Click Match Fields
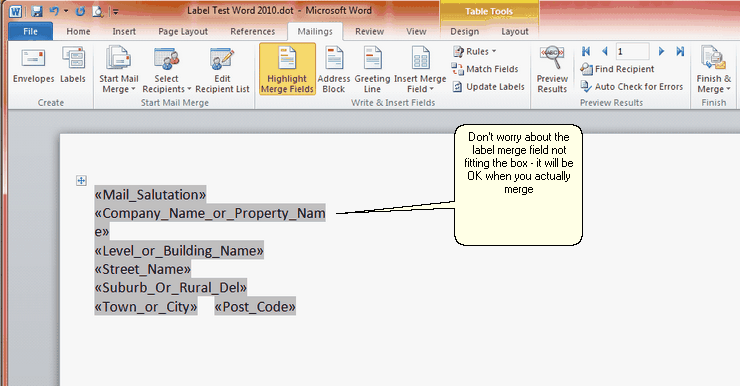Screen dimensions: 740x386 (x=485, y=69)
